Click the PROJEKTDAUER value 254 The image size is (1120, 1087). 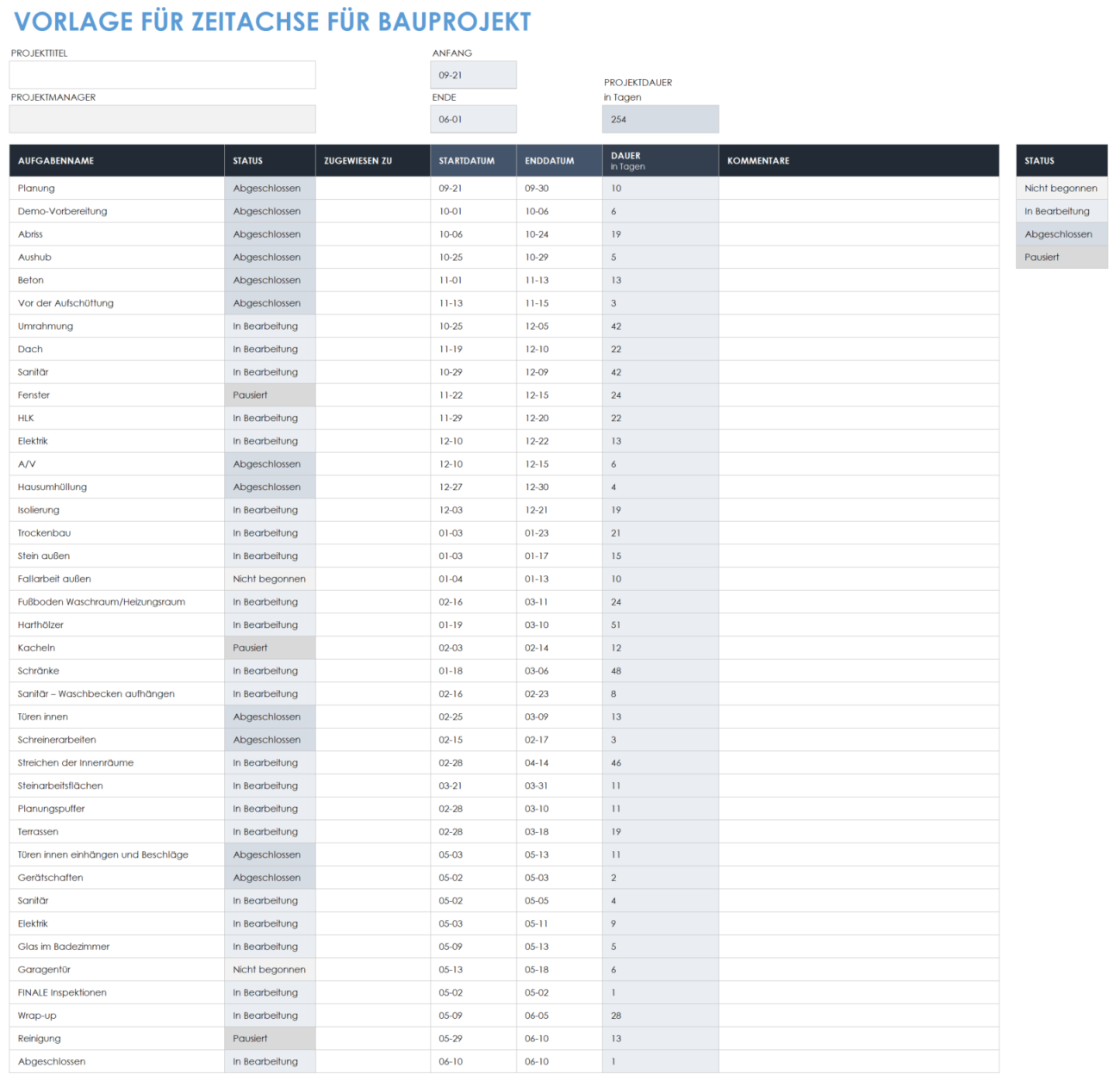tap(660, 119)
